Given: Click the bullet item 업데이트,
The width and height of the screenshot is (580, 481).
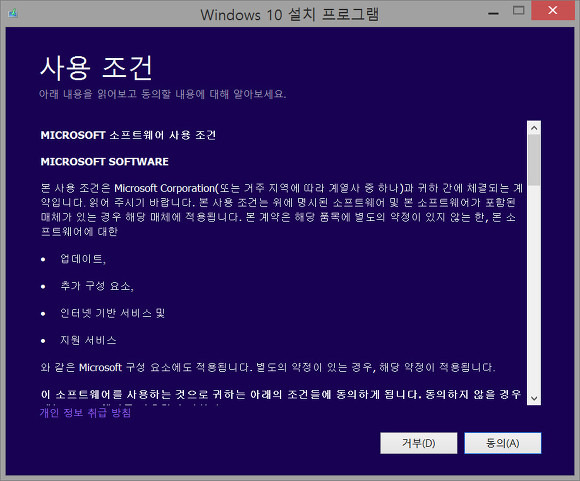Looking at the screenshot, I should 83,259.
